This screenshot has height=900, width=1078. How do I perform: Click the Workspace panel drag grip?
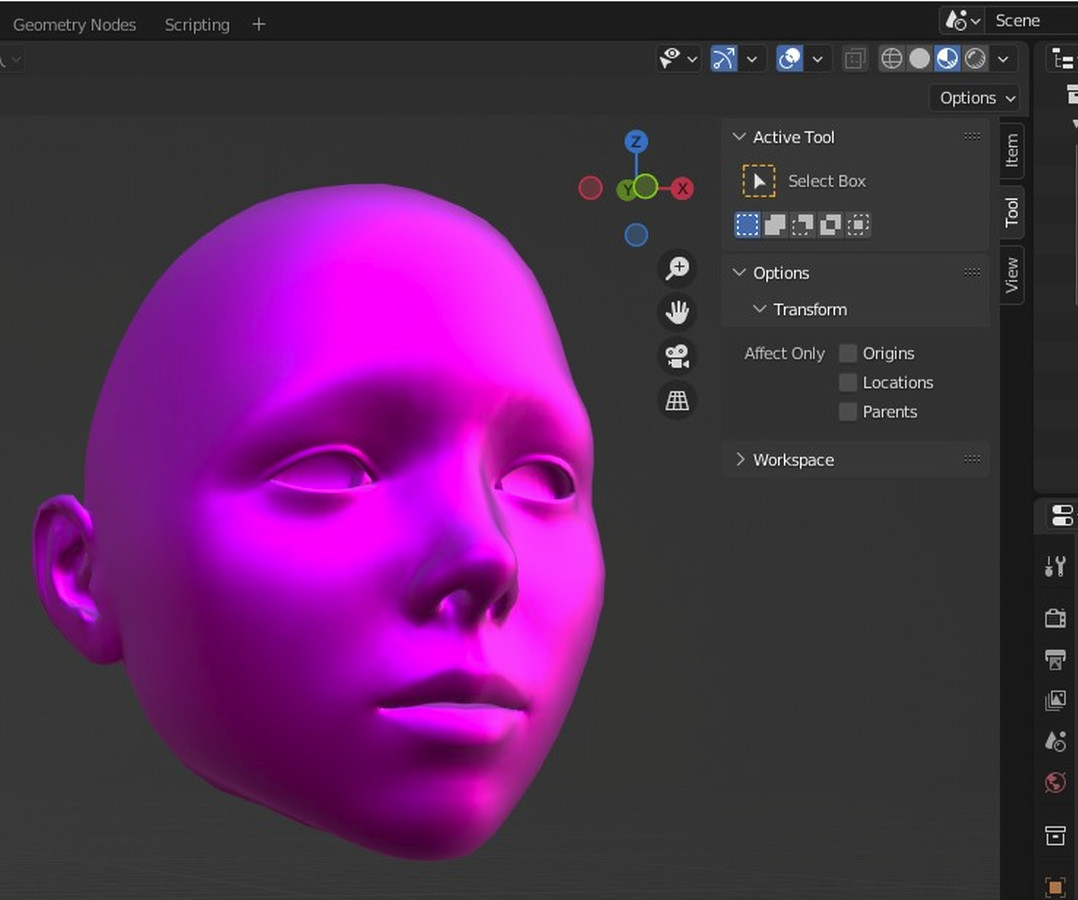(x=972, y=460)
